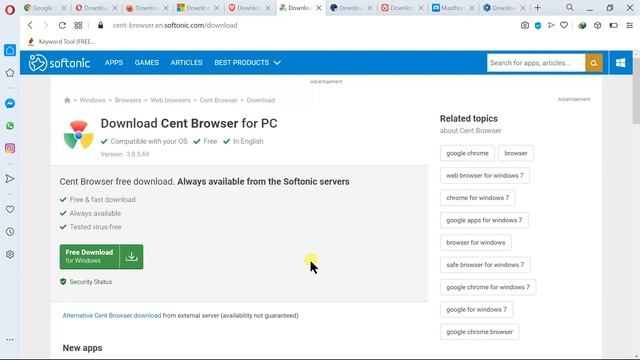Viewport: 640px width, 360px height.
Task: Click the address bar URL
Action: pyautogui.click(x=175, y=25)
